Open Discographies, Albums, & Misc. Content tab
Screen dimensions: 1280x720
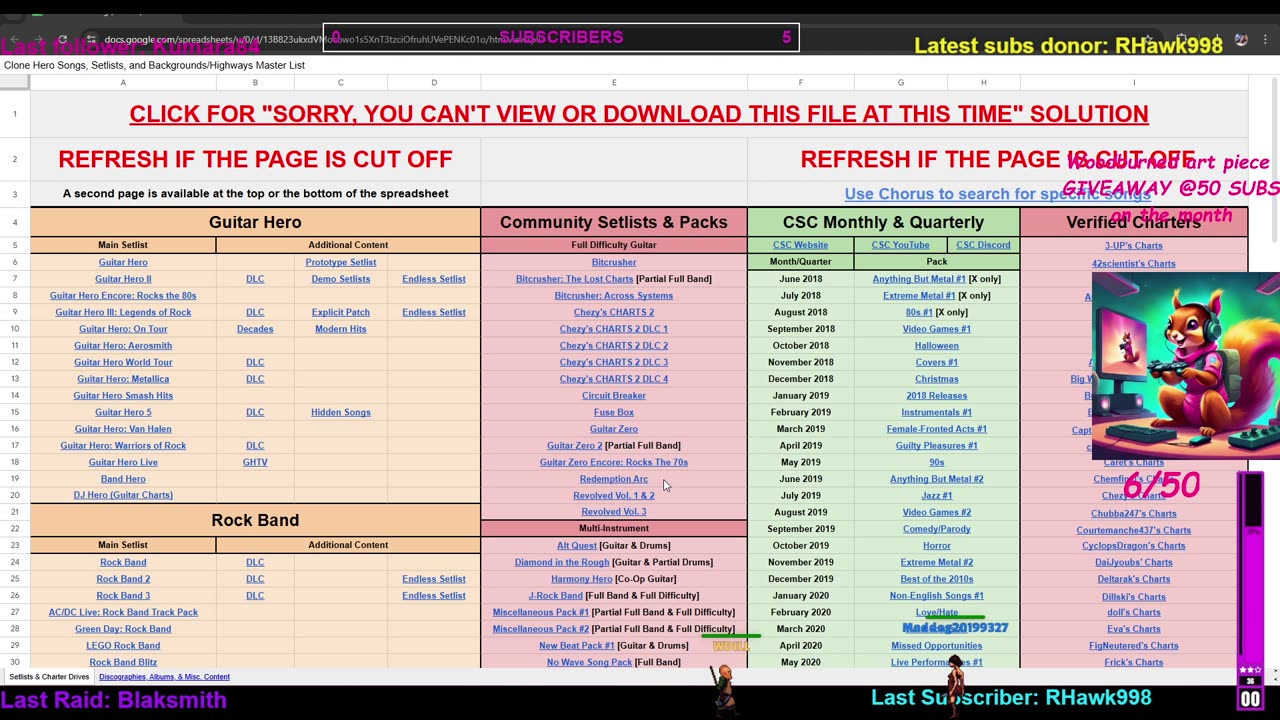(x=164, y=677)
